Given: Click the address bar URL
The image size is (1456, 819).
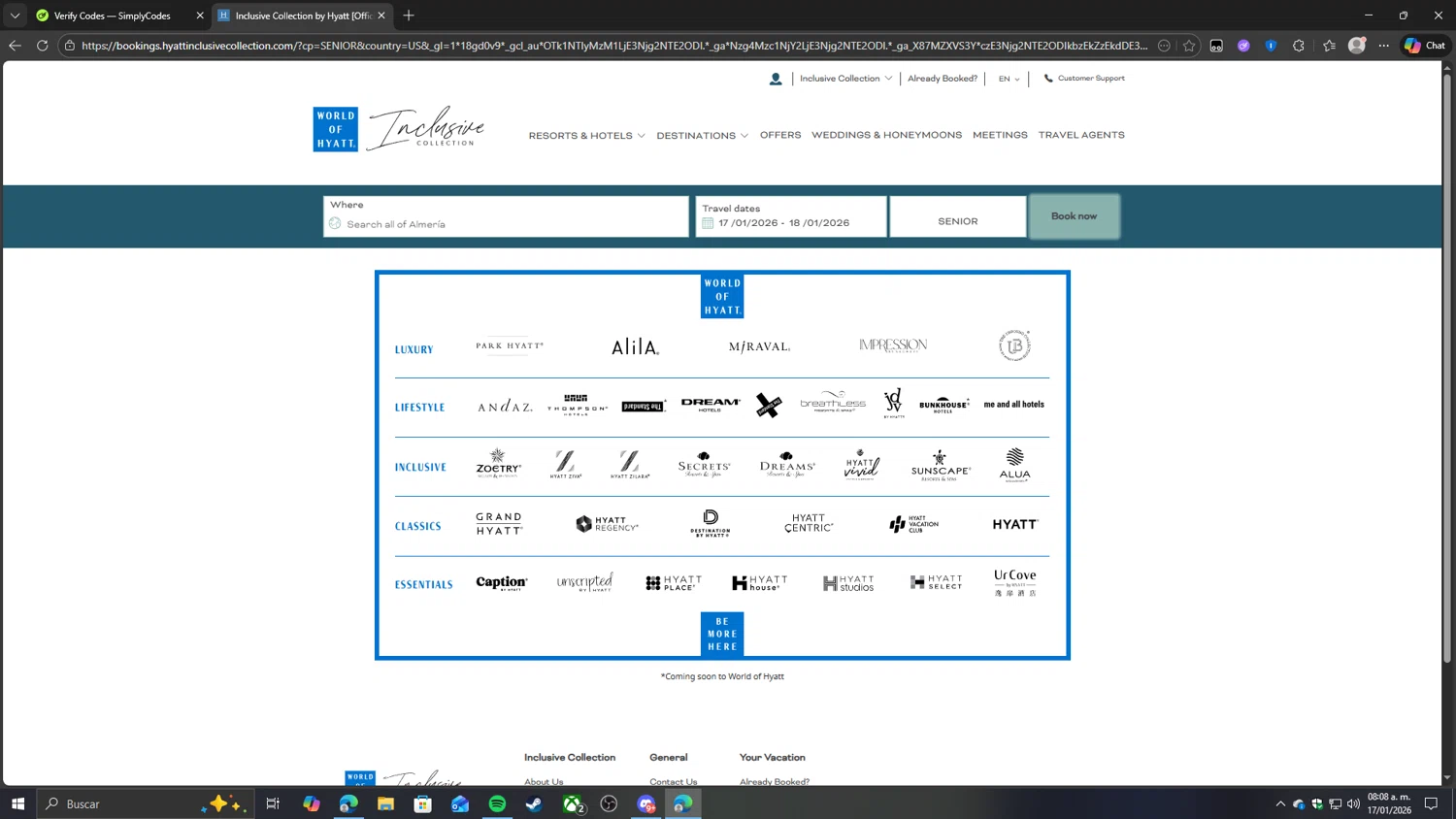Looking at the screenshot, I should click(x=613, y=46).
